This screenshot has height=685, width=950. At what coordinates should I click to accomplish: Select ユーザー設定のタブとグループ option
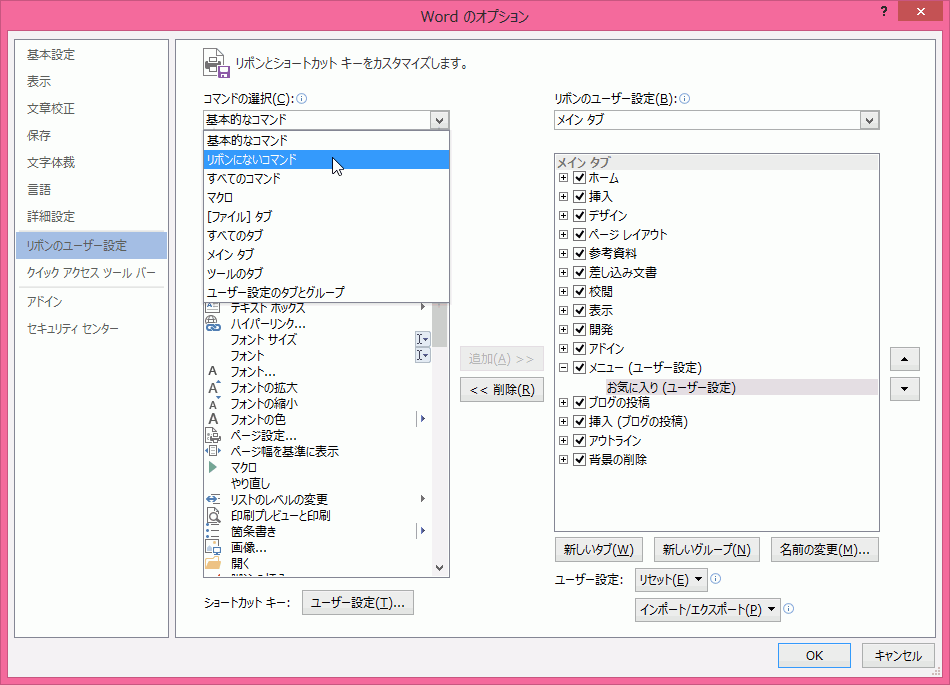327,292
